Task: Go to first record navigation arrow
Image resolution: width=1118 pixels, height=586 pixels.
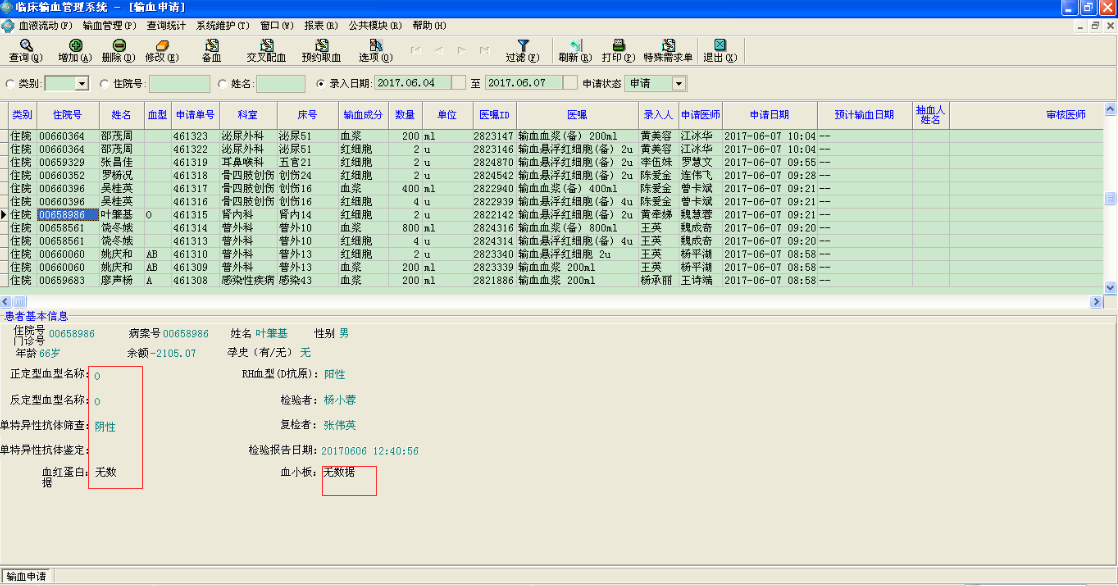Action: click(x=416, y=51)
